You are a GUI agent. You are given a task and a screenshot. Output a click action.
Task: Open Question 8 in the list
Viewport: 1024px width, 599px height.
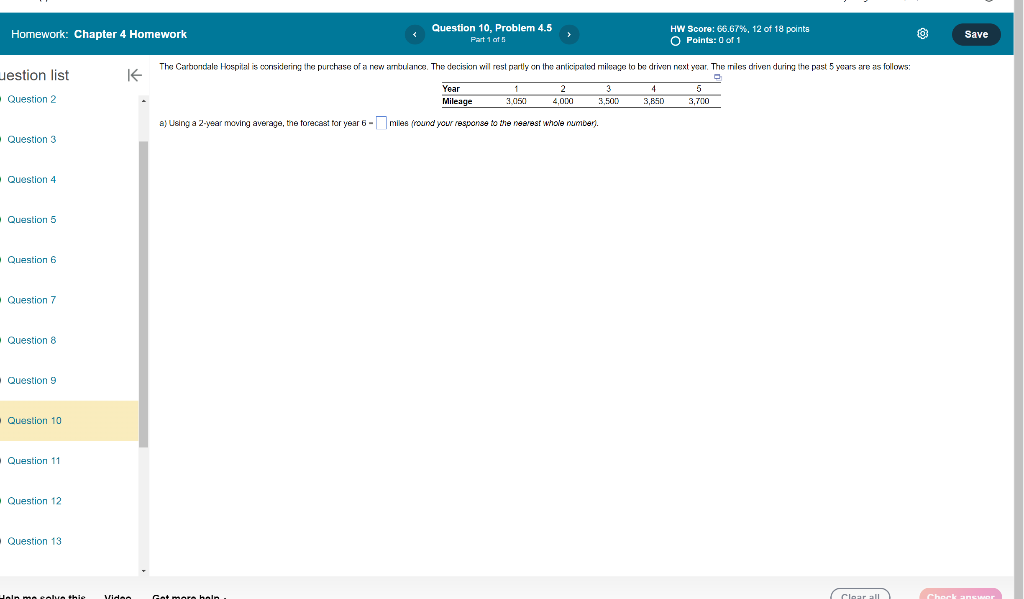click(32, 340)
